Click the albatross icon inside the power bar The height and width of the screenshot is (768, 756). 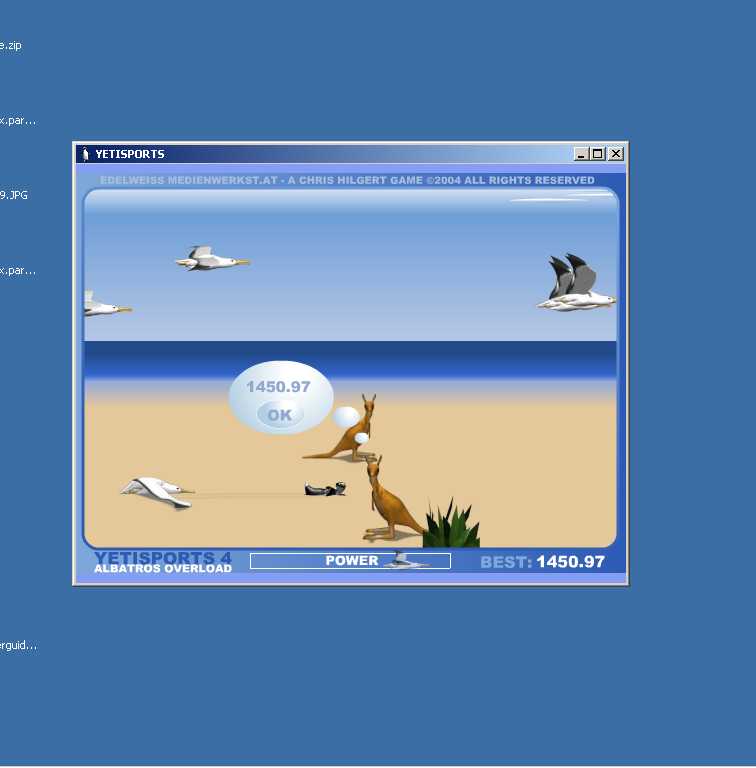click(x=406, y=560)
